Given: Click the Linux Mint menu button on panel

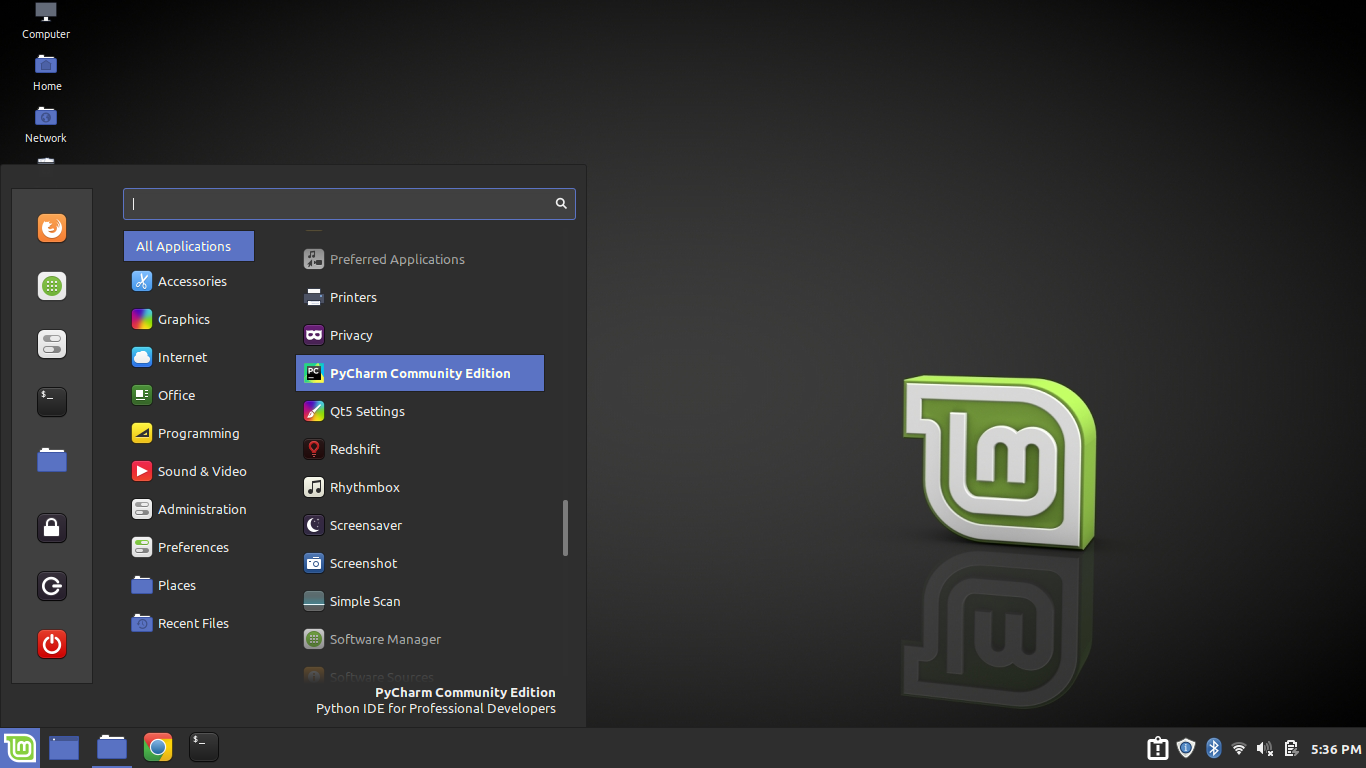Looking at the screenshot, I should (20, 748).
